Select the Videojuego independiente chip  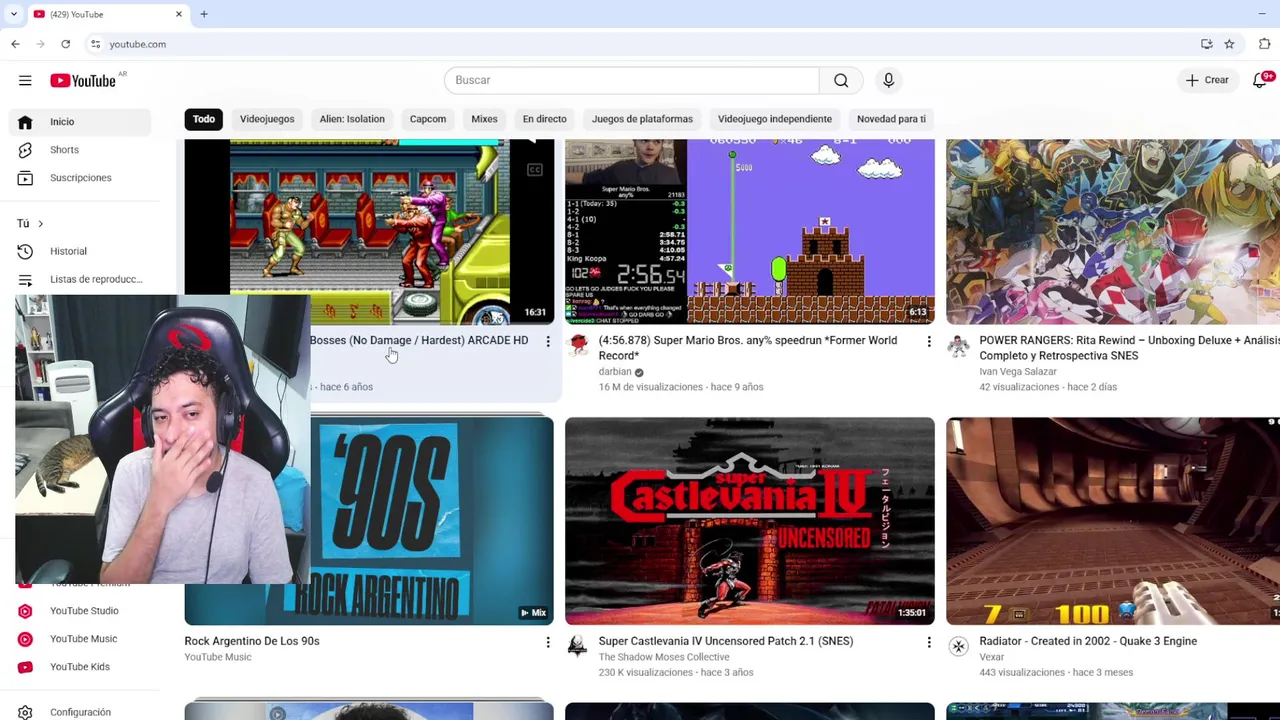(x=775, y=119)
